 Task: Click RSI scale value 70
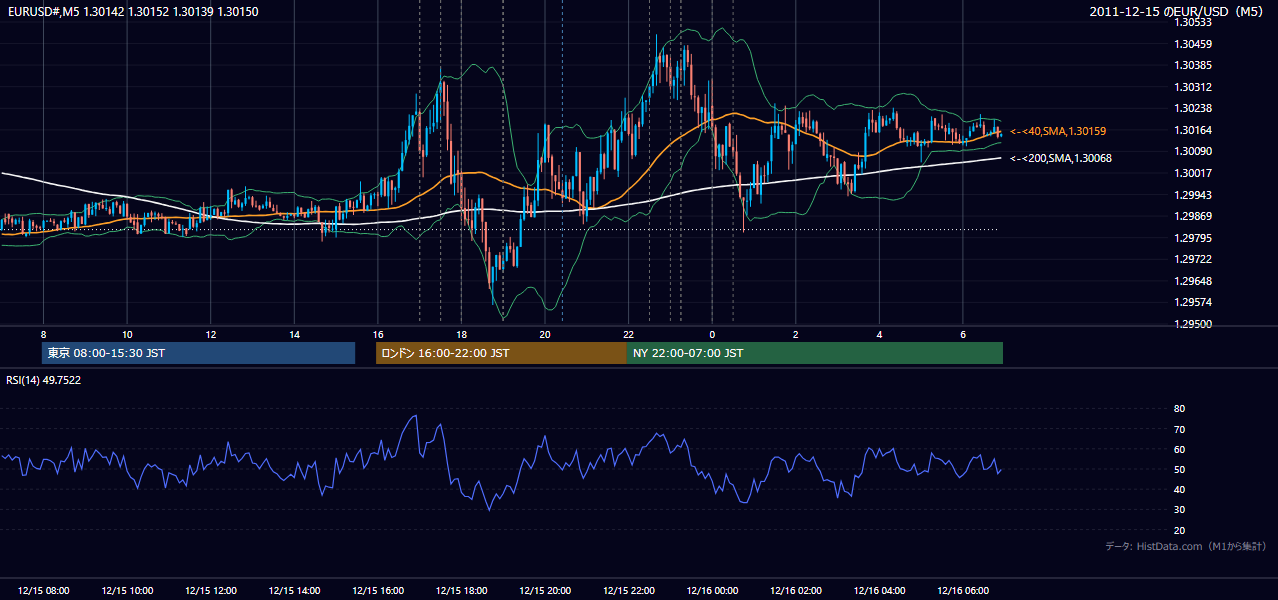pyautogui.click(x=1180, y=429)
